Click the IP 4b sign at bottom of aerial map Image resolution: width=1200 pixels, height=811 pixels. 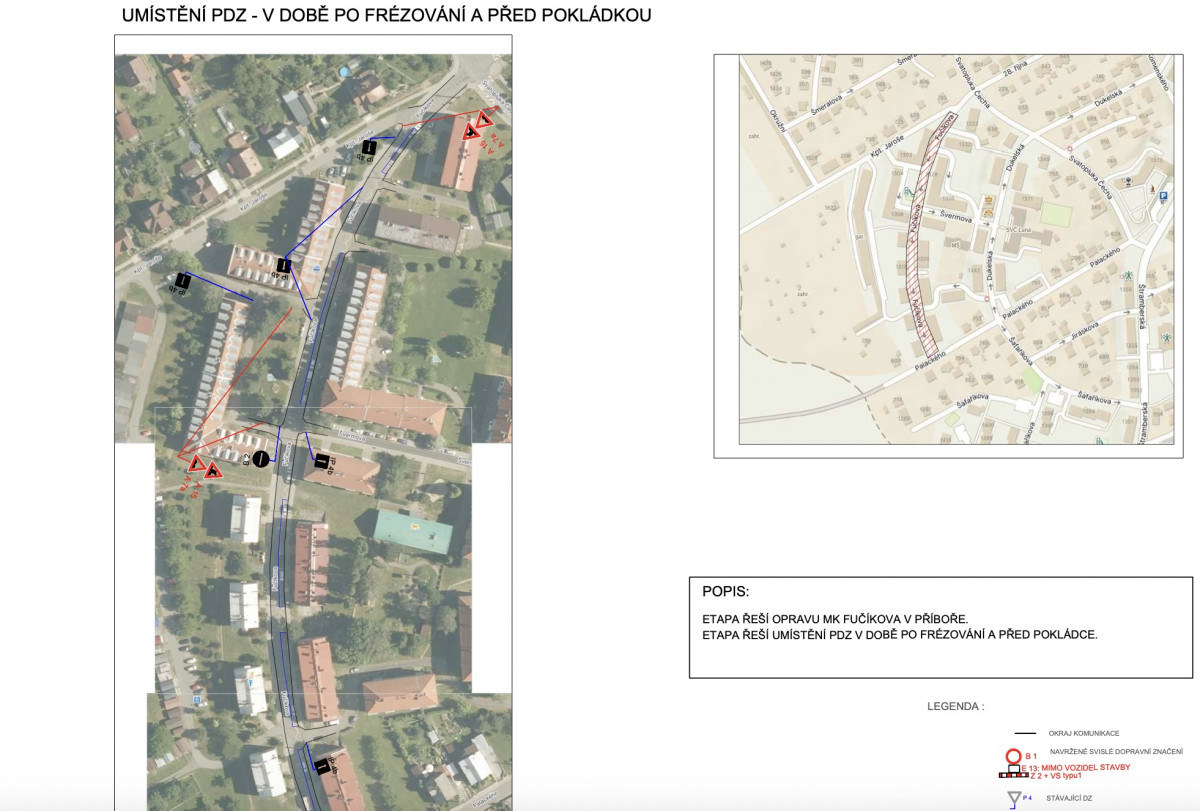tap(321, 766)
